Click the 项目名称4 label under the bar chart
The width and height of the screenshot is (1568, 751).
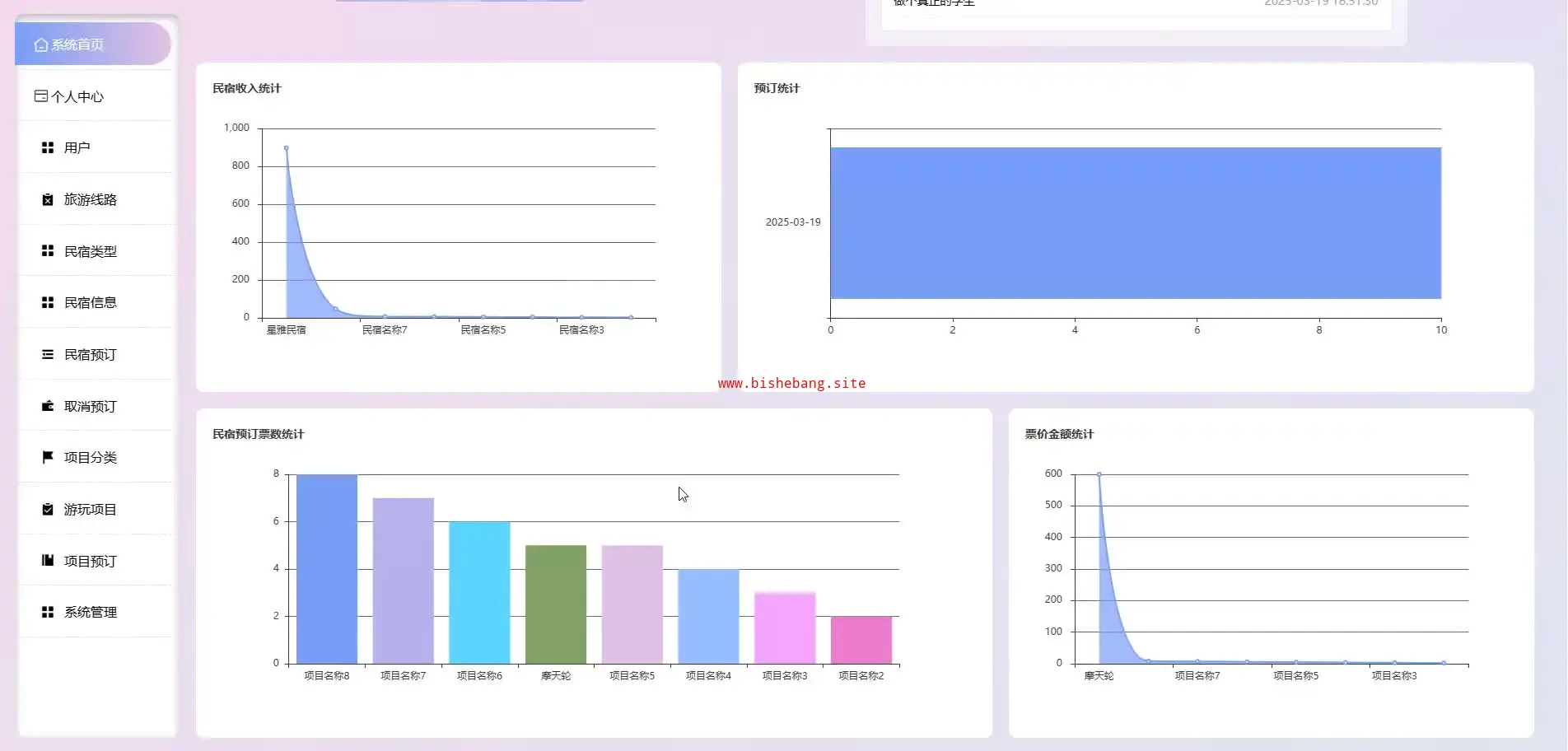709,676
